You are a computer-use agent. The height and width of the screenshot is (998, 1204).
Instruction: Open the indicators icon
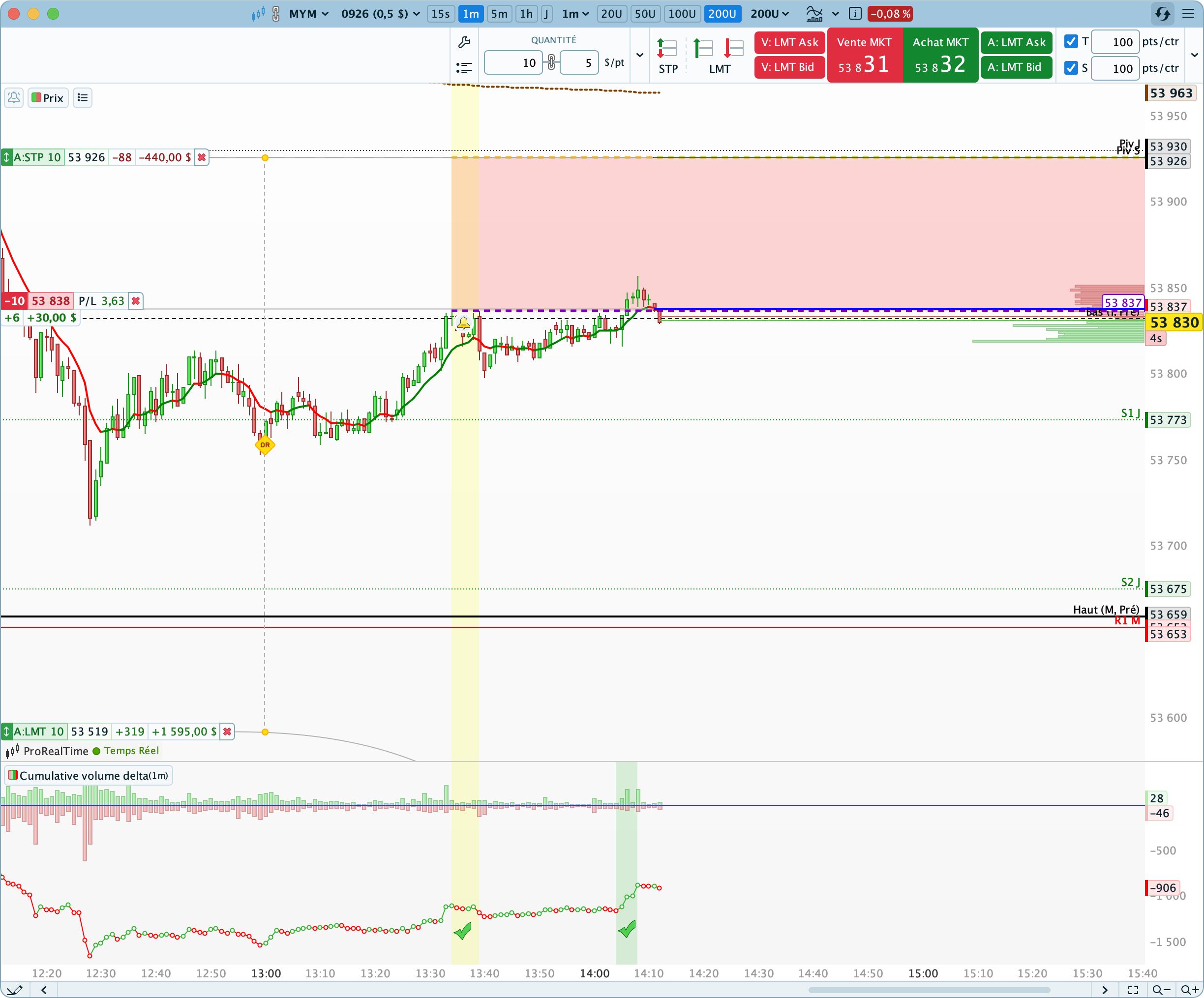(x=814, y=14)
